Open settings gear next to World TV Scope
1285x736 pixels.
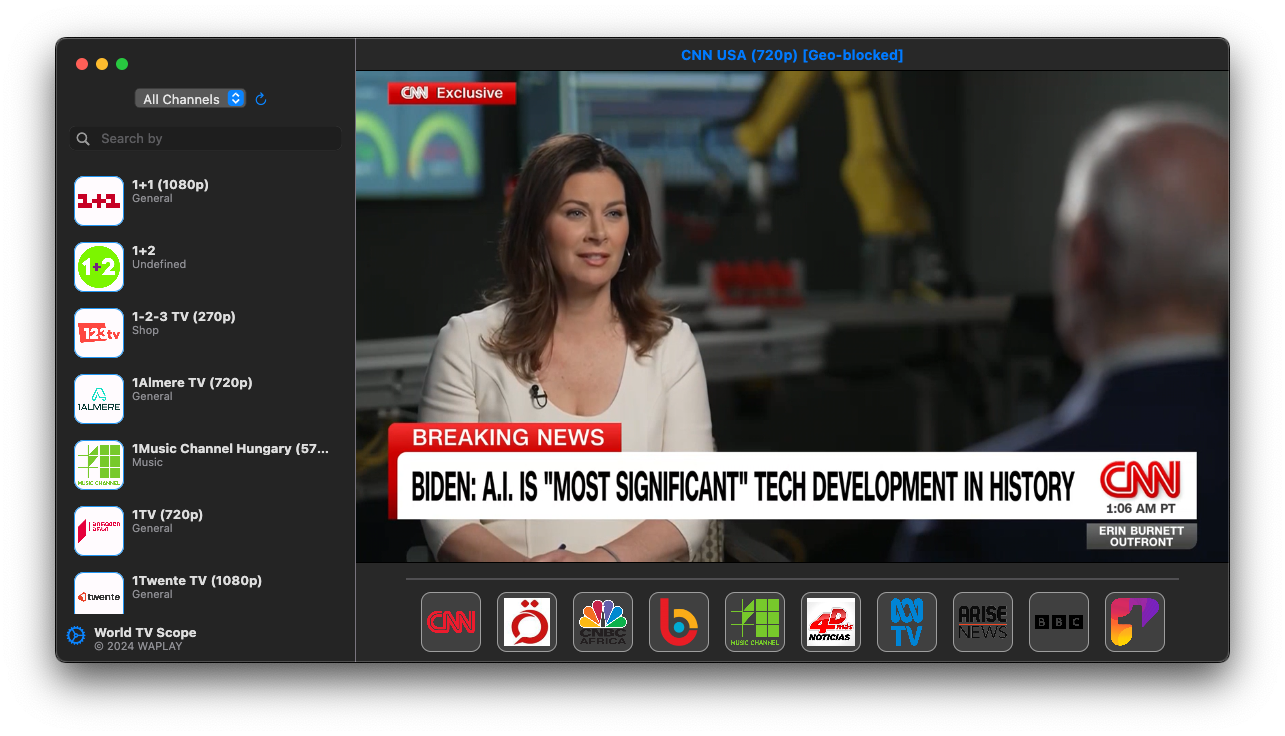(76, 635)
